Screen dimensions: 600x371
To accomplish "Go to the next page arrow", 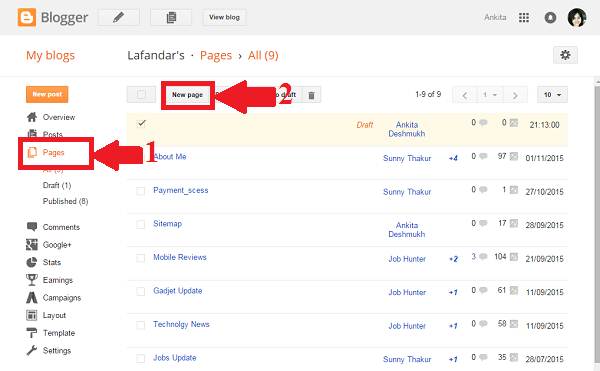I will point(515,95).
